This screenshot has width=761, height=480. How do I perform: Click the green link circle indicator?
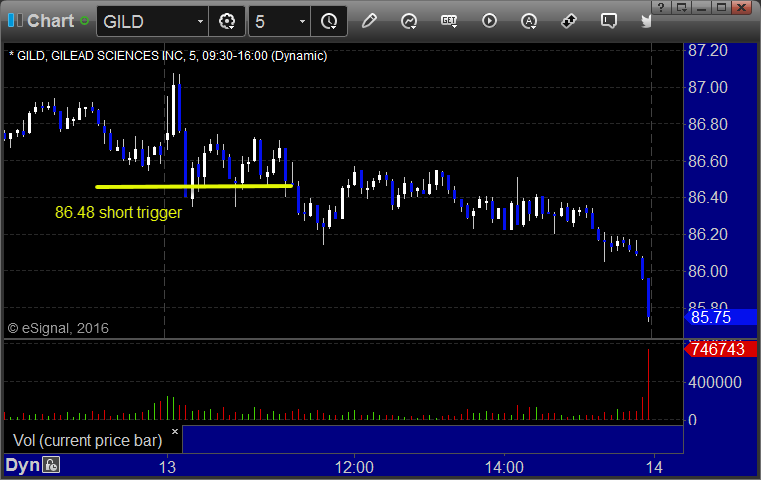click(x=84, y=21)
